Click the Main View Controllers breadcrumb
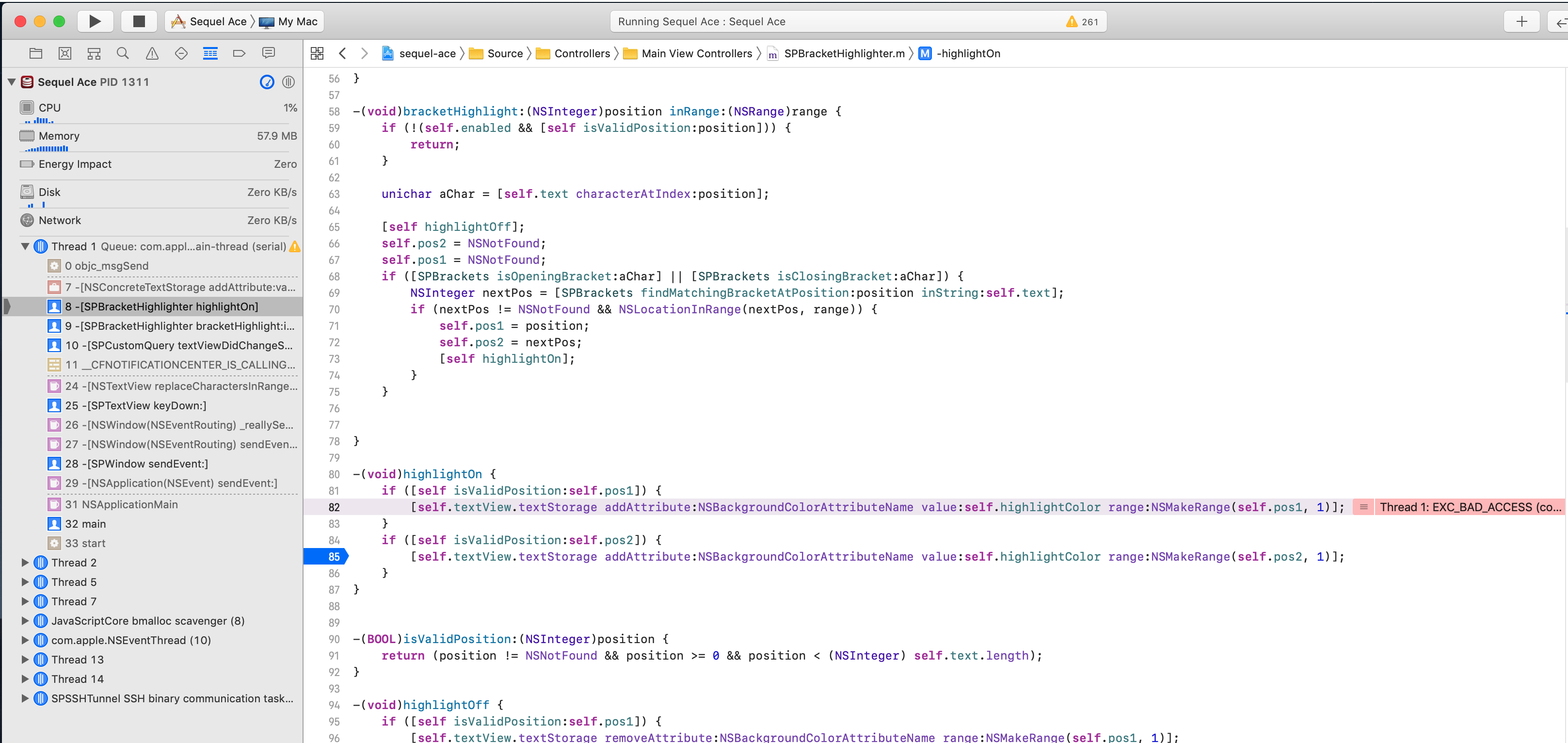1568x743 pixels. point(688,54)
